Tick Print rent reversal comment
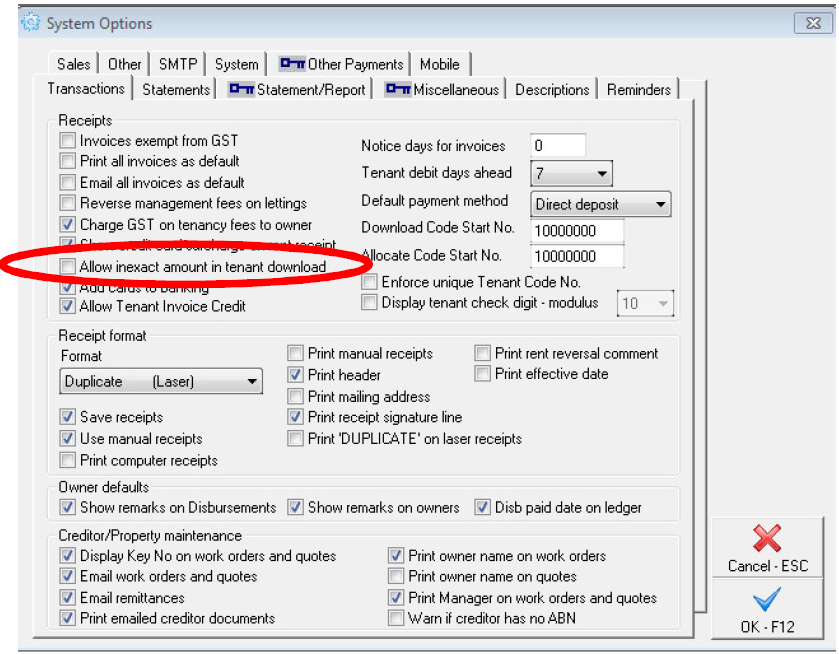Screen dimensions: 839x654 tap(482, 353)
